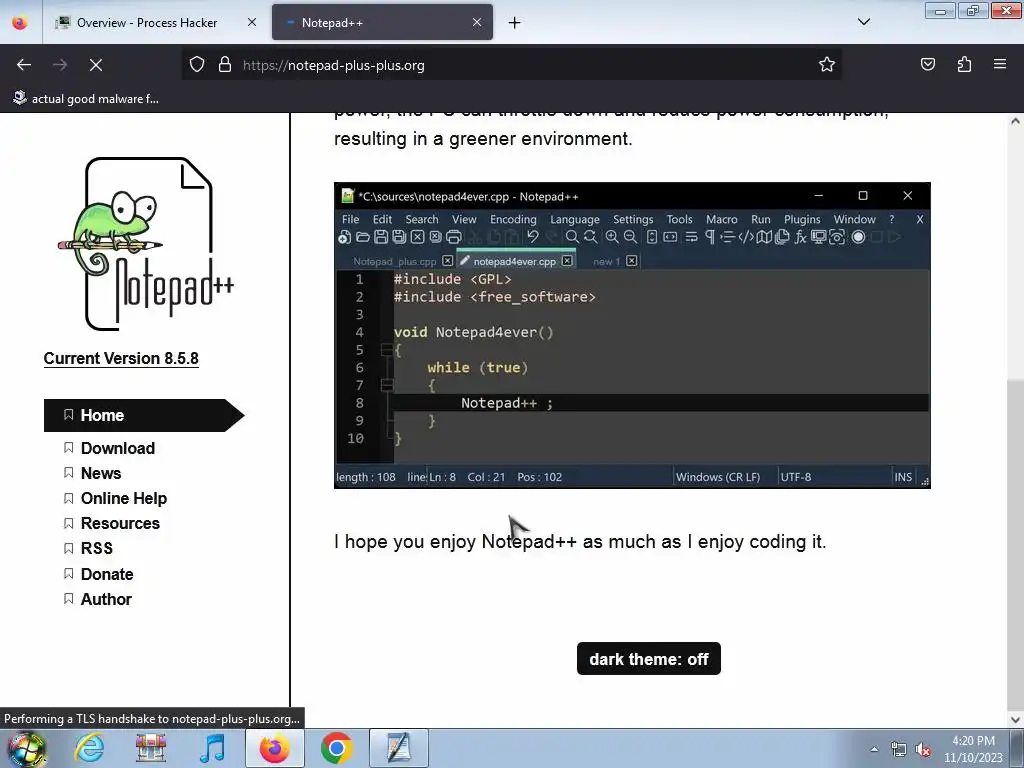Open the Donate sidebar link
This screenshot has width=1024, height=768.
(106, 574)
